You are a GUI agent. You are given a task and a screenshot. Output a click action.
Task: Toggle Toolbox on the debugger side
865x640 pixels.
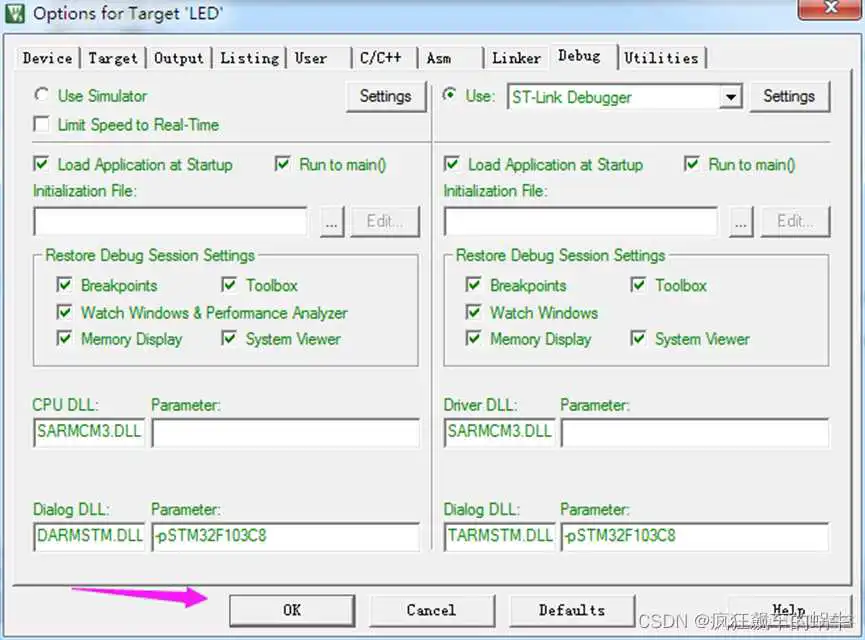(637, 285)
